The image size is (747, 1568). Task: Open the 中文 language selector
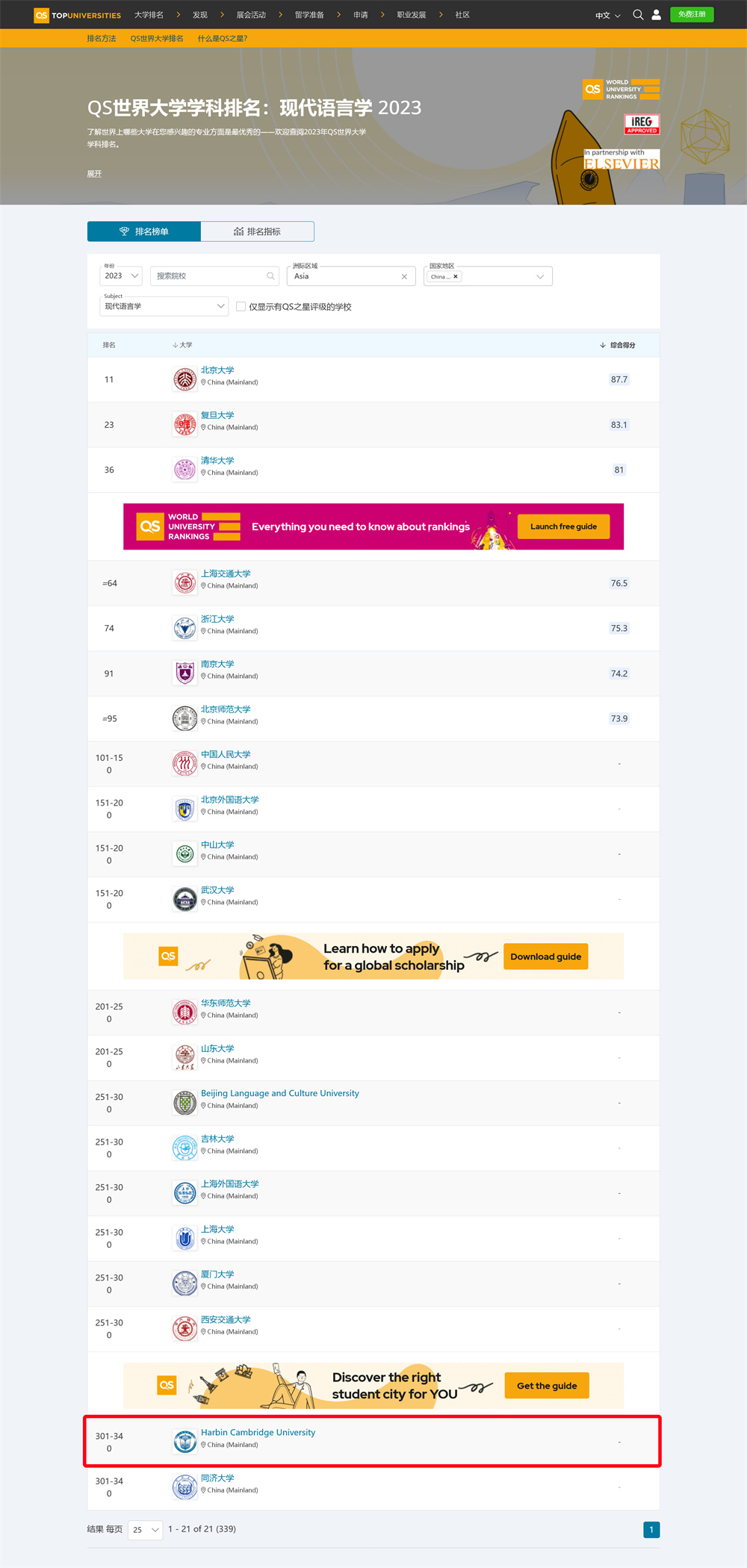click(607, 15)
